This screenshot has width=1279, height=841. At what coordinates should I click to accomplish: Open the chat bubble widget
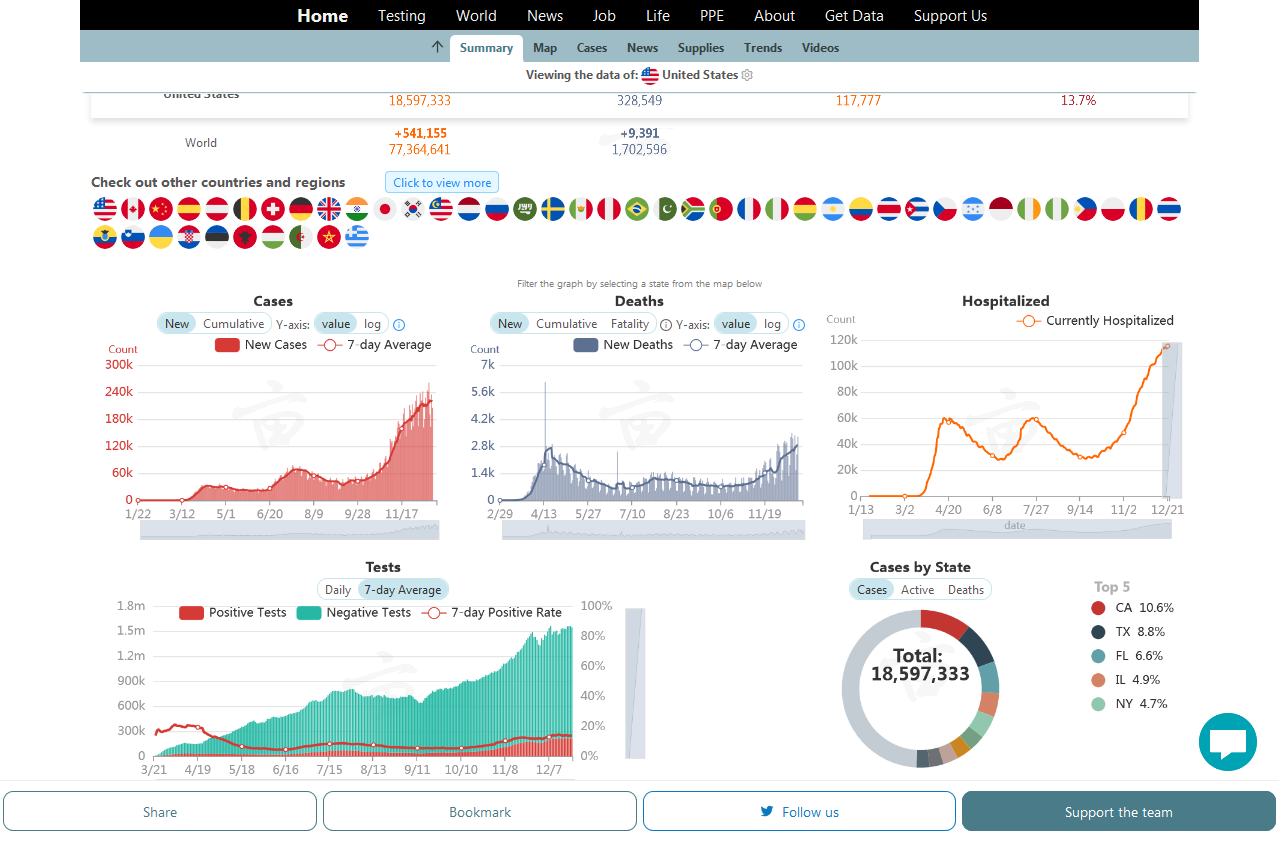coord(1227,742)
